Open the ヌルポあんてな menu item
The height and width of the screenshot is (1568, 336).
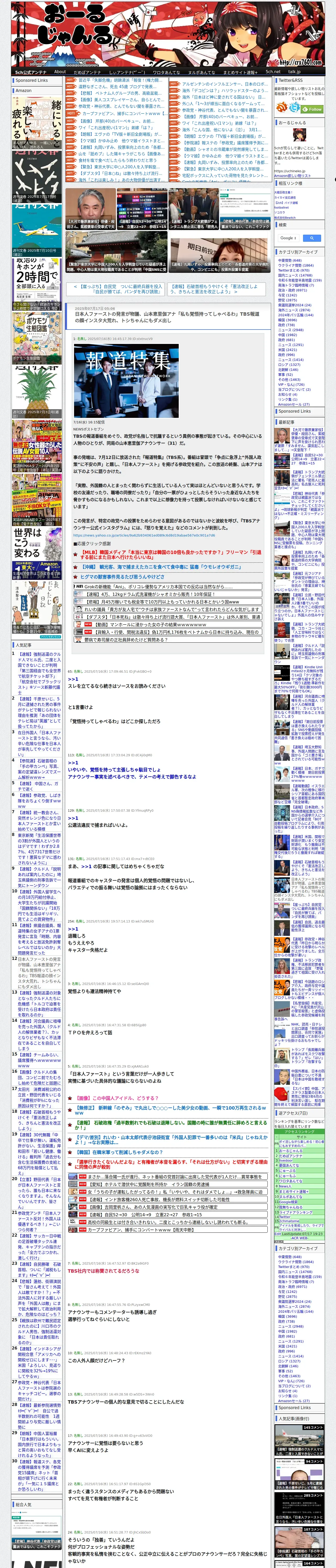202,72
